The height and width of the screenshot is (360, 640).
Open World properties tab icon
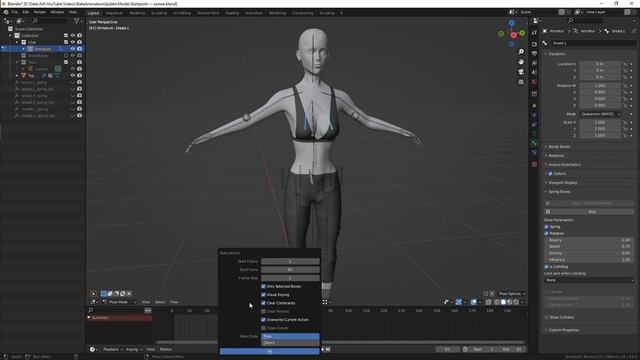coord(534,82)
